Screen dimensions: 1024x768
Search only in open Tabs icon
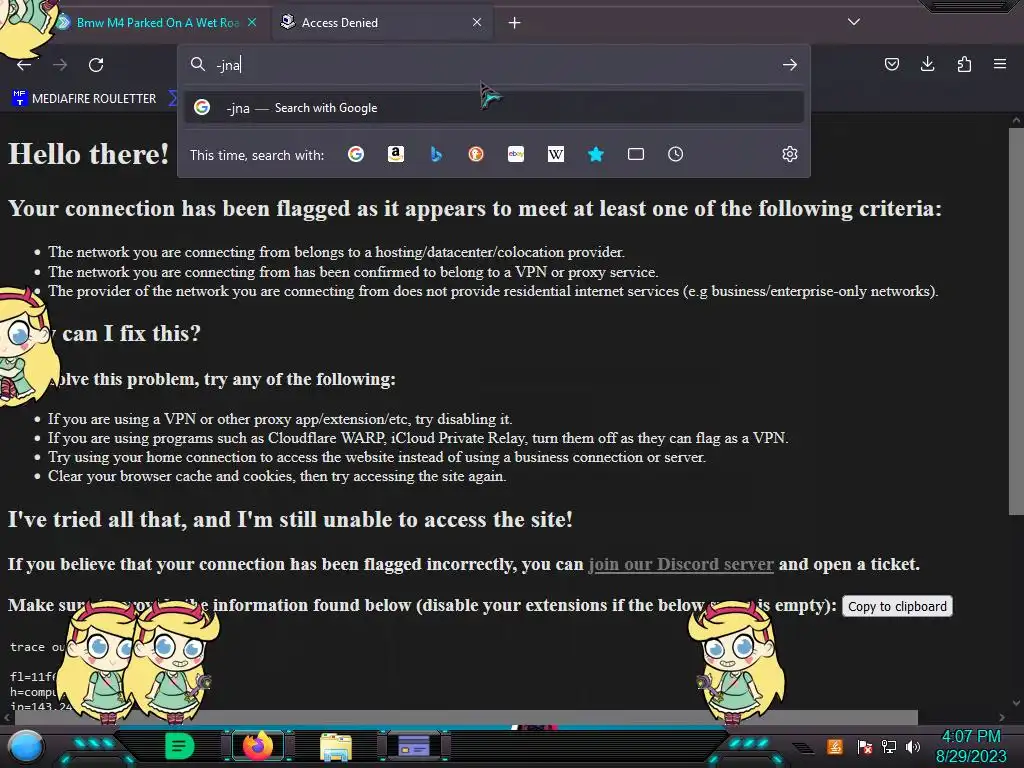click(x=635, y=154)
